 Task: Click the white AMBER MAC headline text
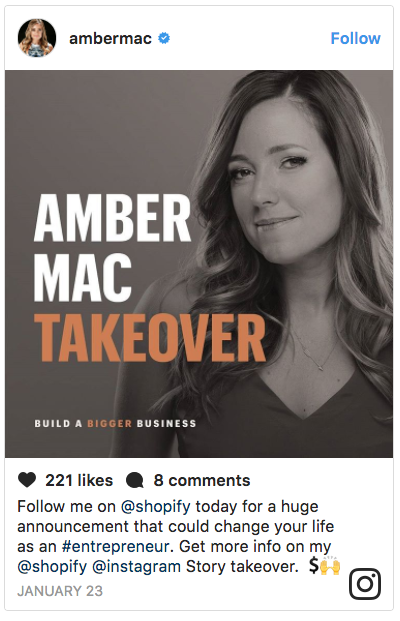[112, 248]
